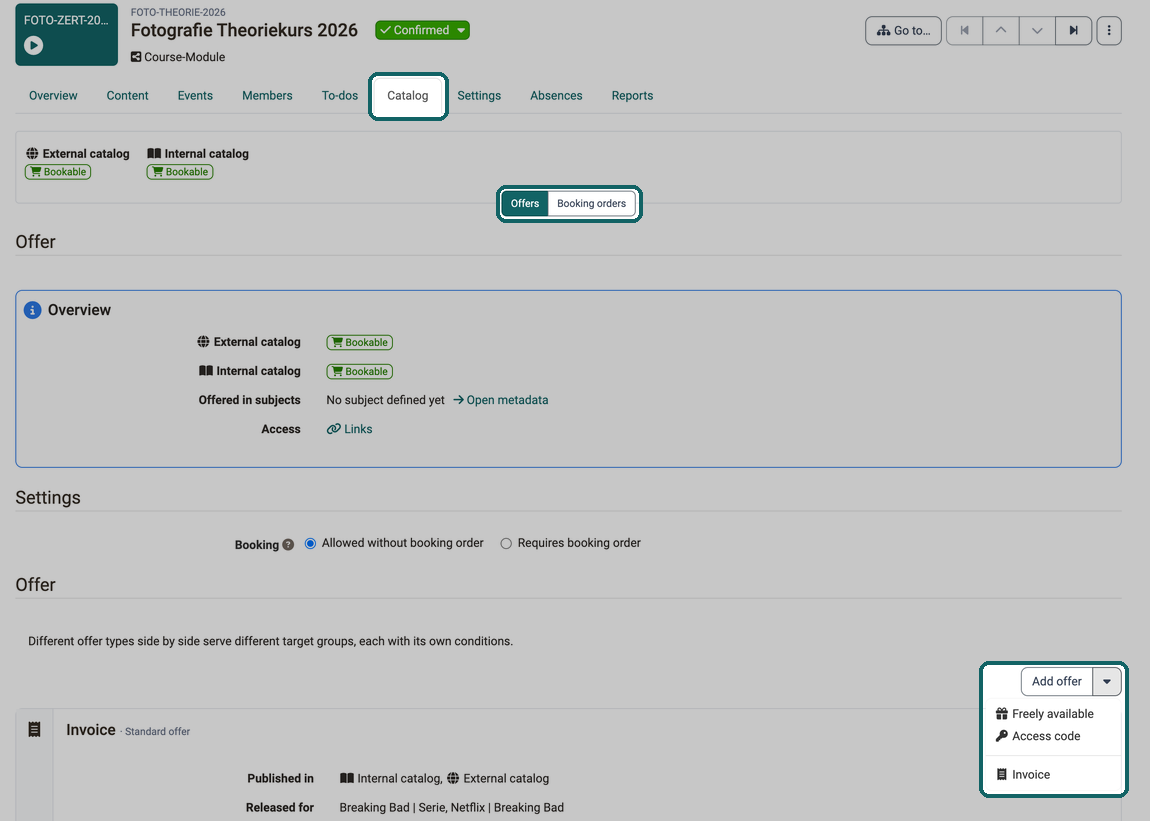The height and width of the screenshot is (821, 1150).
Task: Open the Go to… navigation dropdown
Action: pyautogui.click(x=904, y=31)
